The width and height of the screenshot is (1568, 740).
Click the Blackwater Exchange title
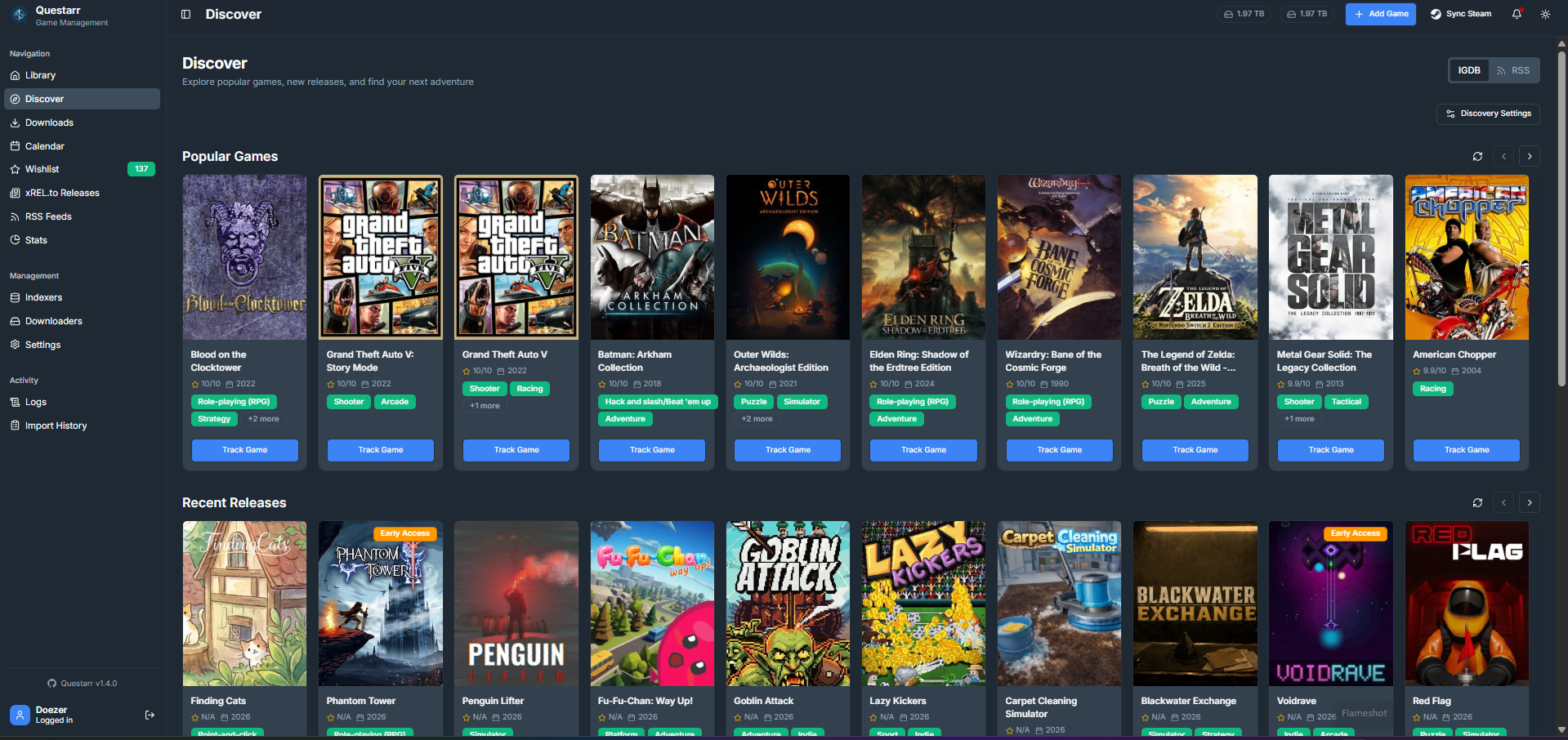click(x=1189, y=701)
